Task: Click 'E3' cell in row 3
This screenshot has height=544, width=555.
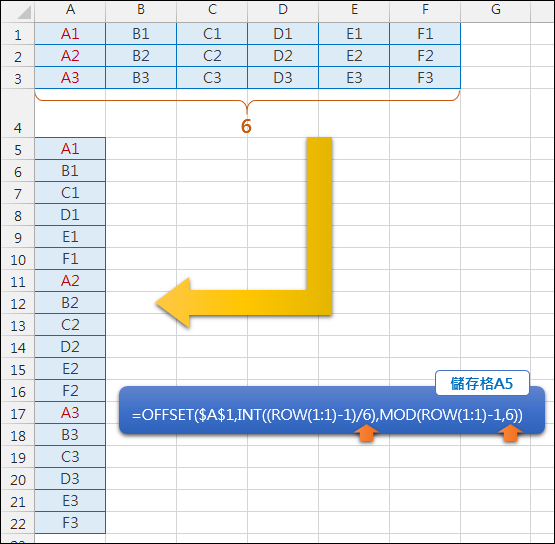Action: click(354, 78)
